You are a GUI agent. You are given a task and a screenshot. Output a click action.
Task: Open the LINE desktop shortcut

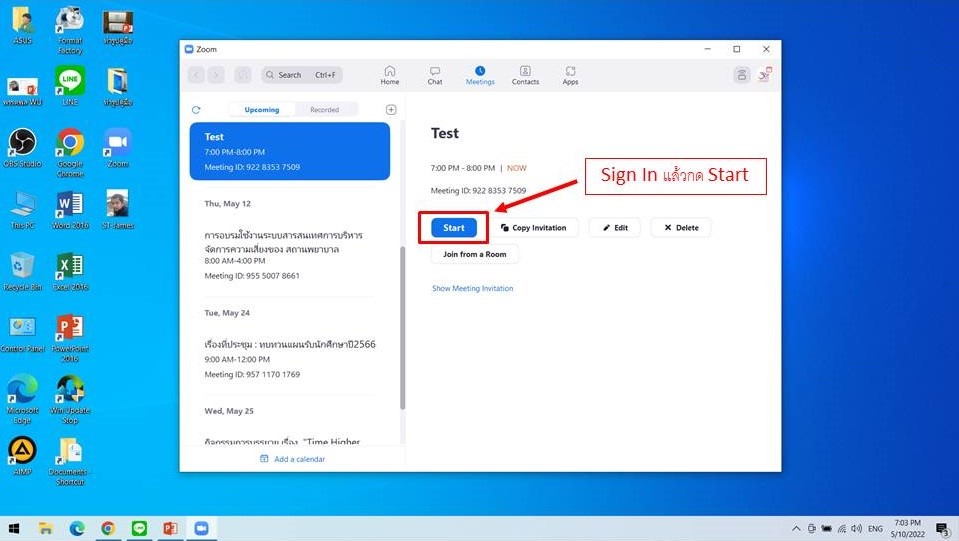pyautogui.click(x=70, y=86)
